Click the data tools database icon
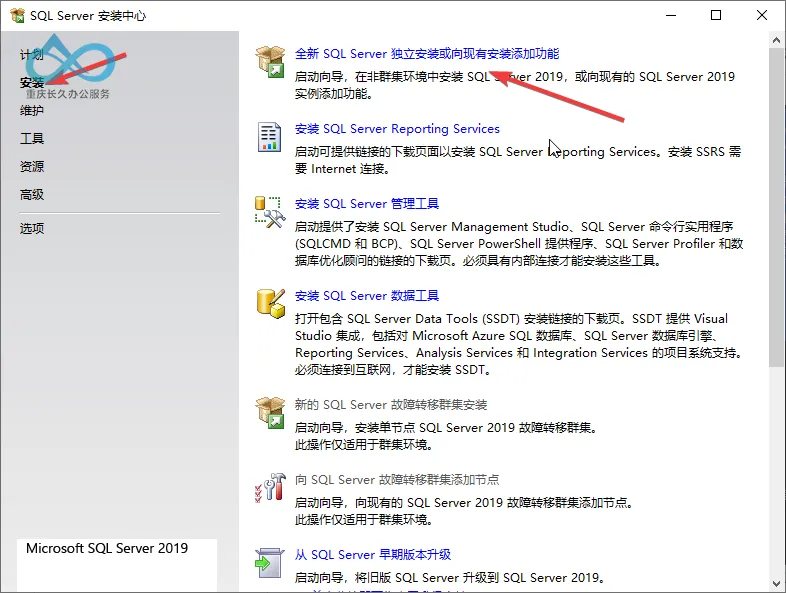786x593 pixels. (270, 303)
